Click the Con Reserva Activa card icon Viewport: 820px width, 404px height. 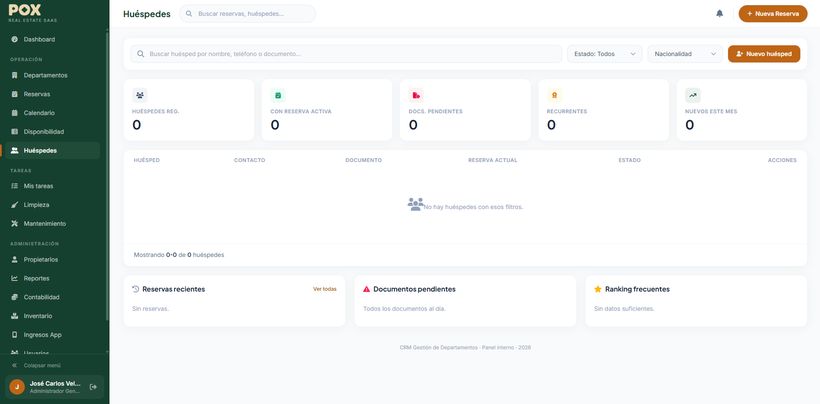(x=278, y=95)
